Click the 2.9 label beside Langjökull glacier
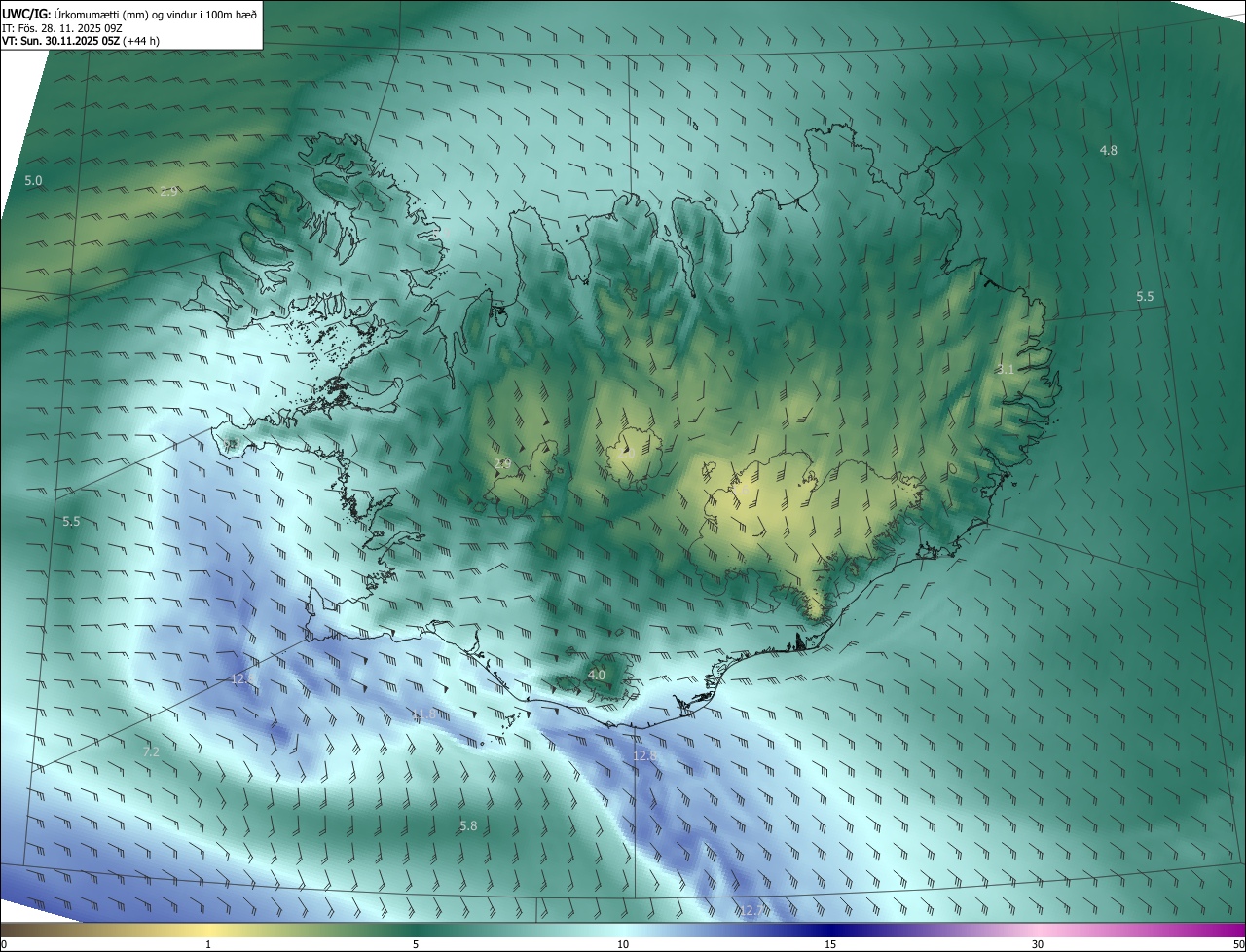Viewport: 1246px width, 952px height. [502, 464]
